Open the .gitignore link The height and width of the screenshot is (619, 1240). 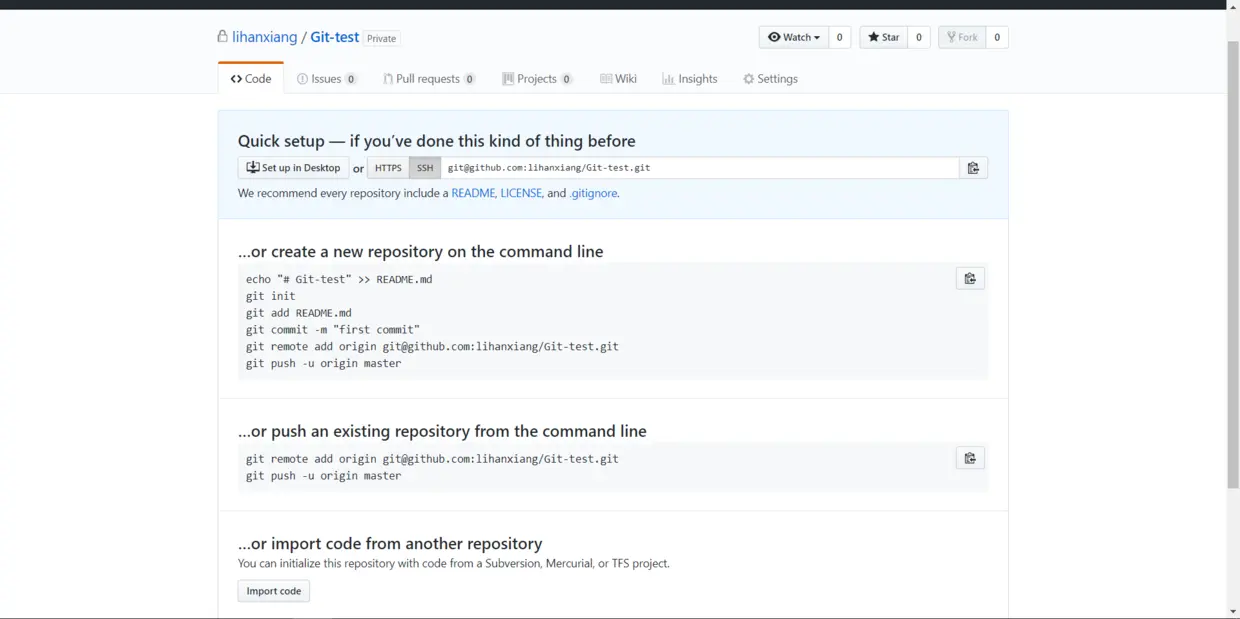593,193
